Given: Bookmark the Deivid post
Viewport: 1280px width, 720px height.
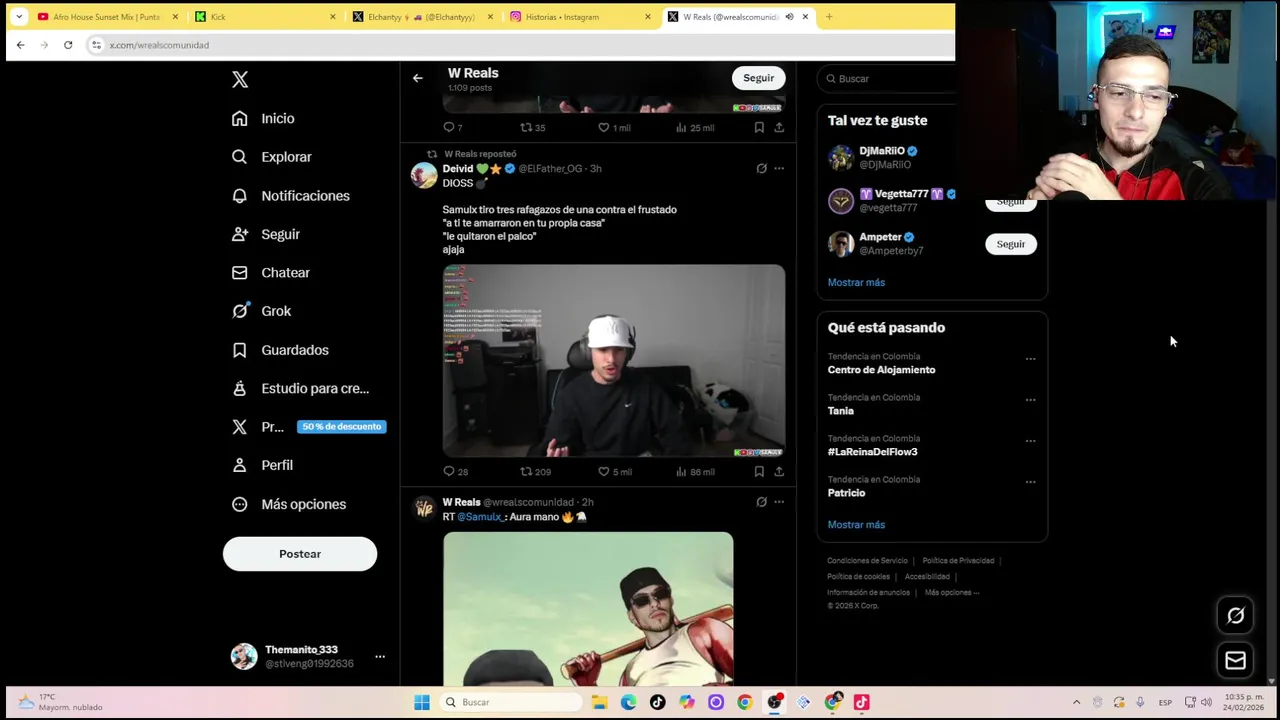Looking at the screenshot, I should [x=759, y=472].
